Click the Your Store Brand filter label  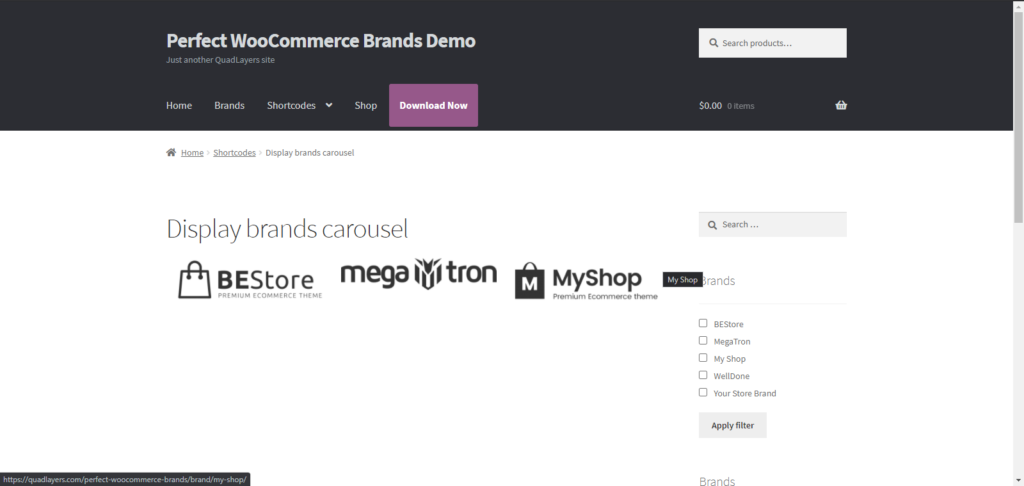click(x=745, y=393)
